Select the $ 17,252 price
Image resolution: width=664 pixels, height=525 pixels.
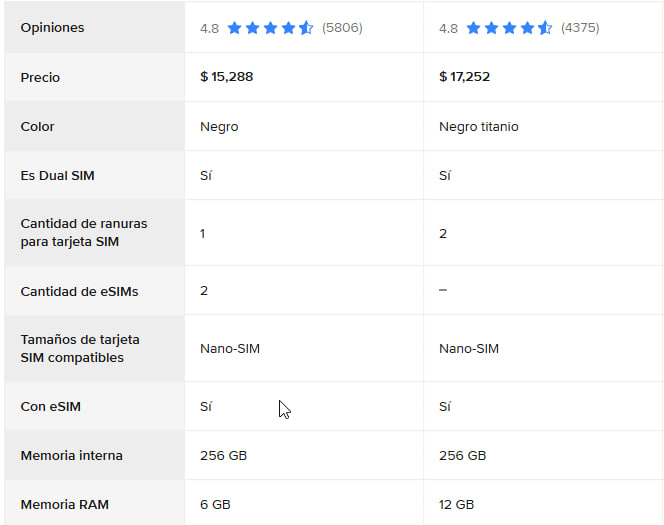coord(465,77)
